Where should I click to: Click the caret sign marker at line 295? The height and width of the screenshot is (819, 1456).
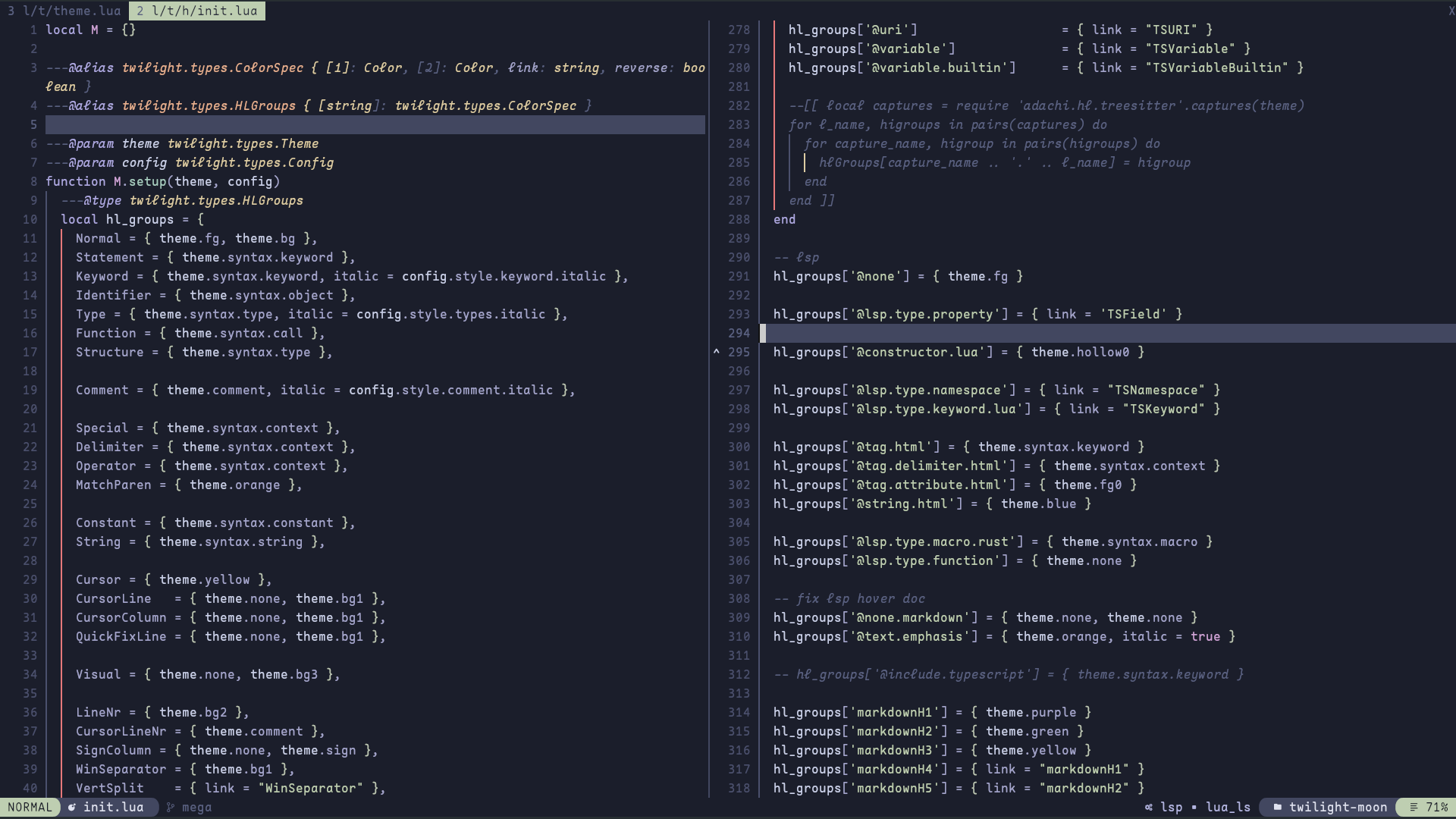click(x=716, y=352)
